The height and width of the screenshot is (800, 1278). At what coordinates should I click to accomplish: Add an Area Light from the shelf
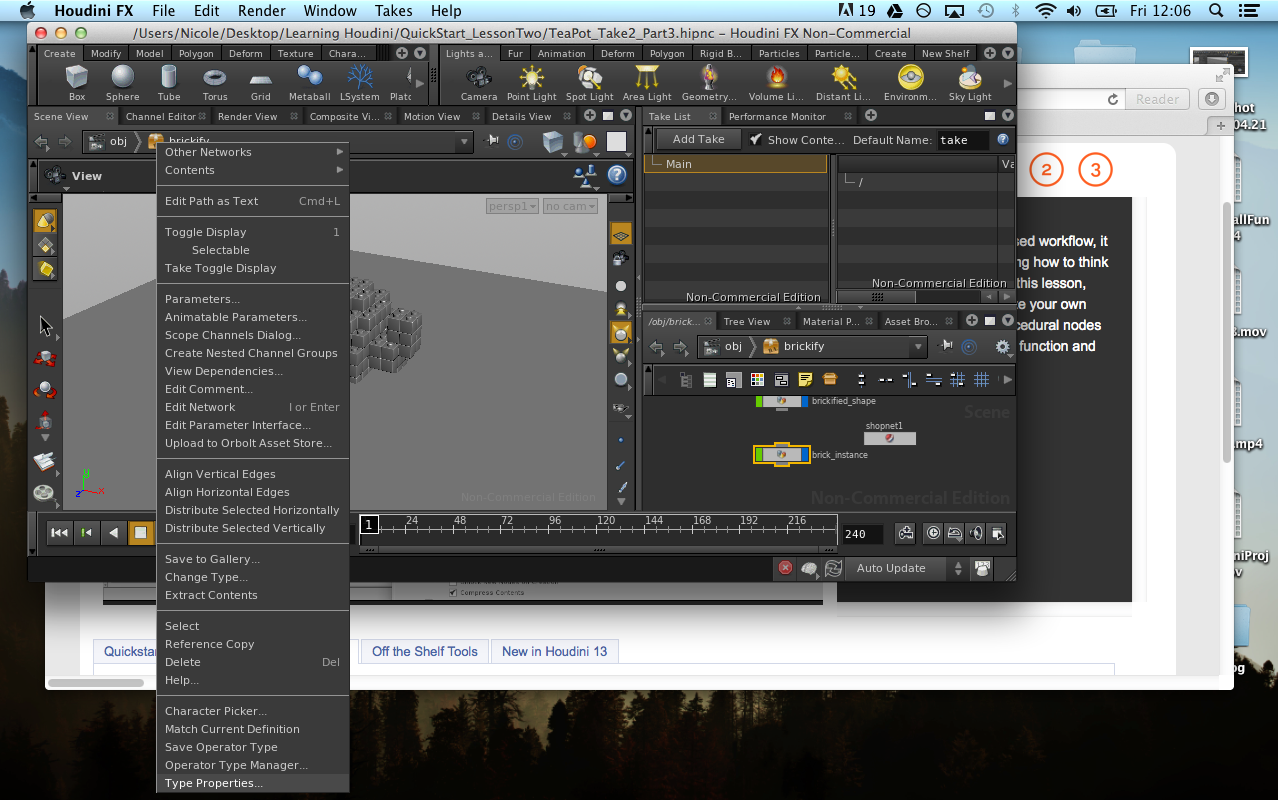(x=647, y=82)
